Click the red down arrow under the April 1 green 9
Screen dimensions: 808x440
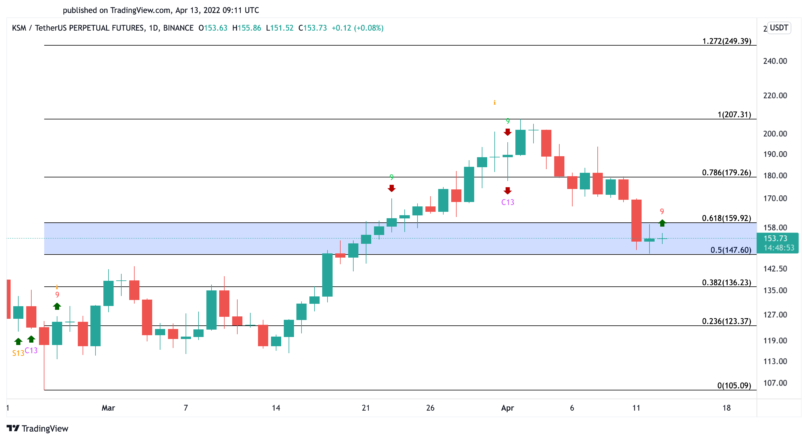tap(508, 132)
